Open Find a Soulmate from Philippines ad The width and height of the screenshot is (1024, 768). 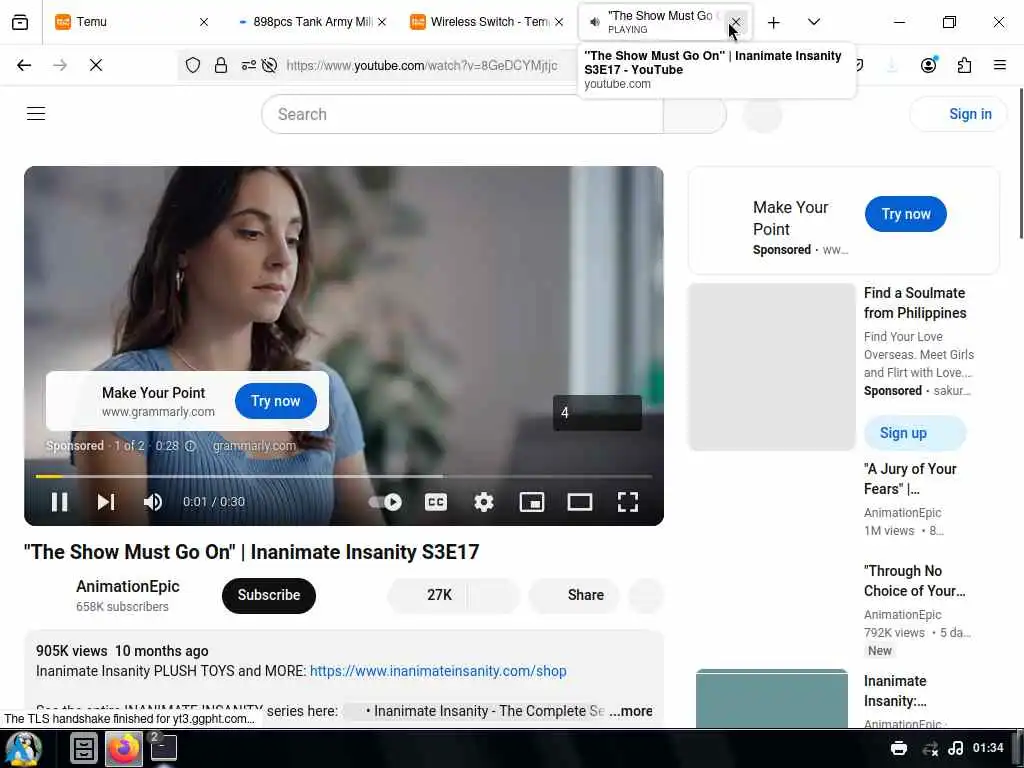click(915, 303)
